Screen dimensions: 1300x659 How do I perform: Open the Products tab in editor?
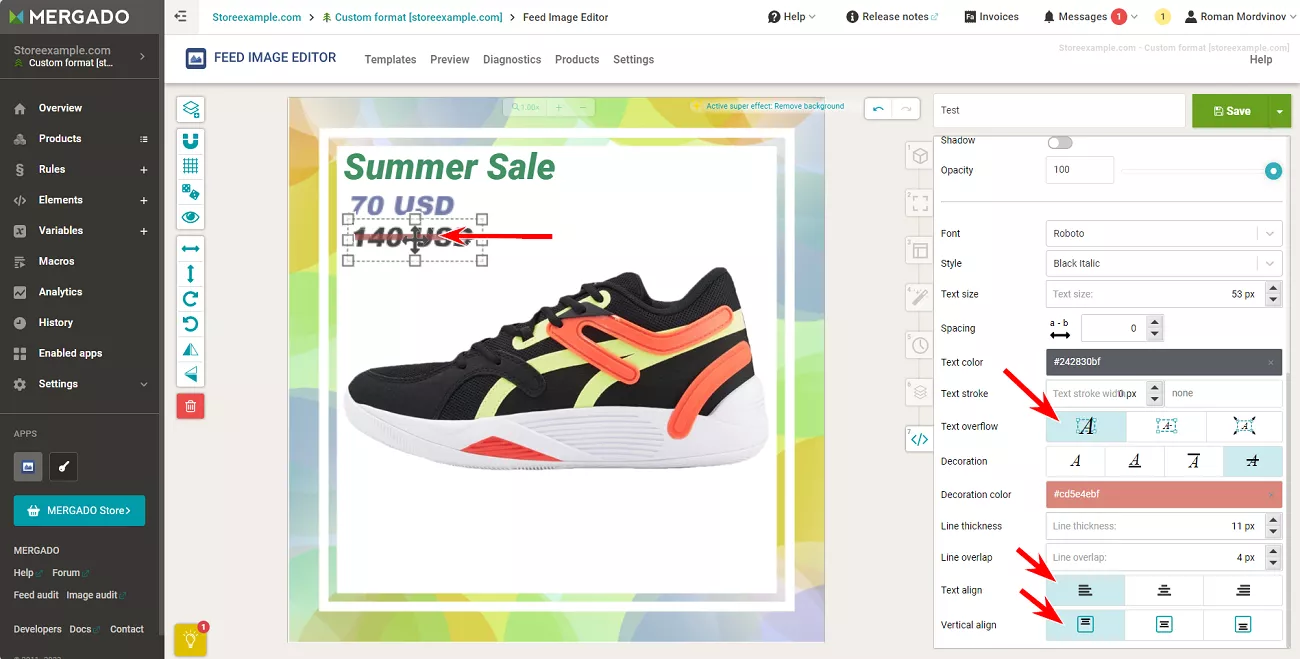coord(577,59)
